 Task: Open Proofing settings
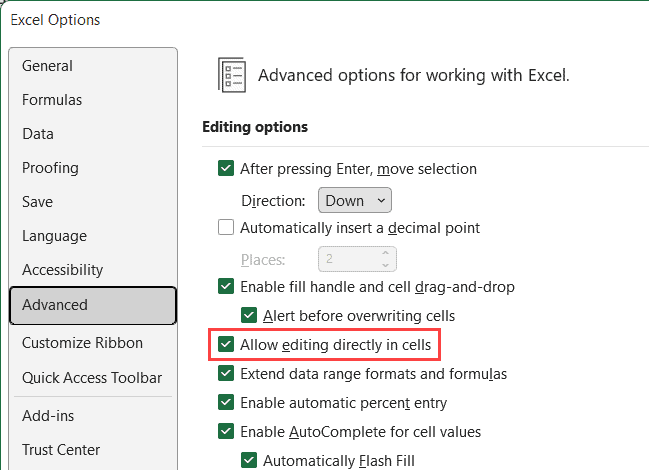(50, 168)
